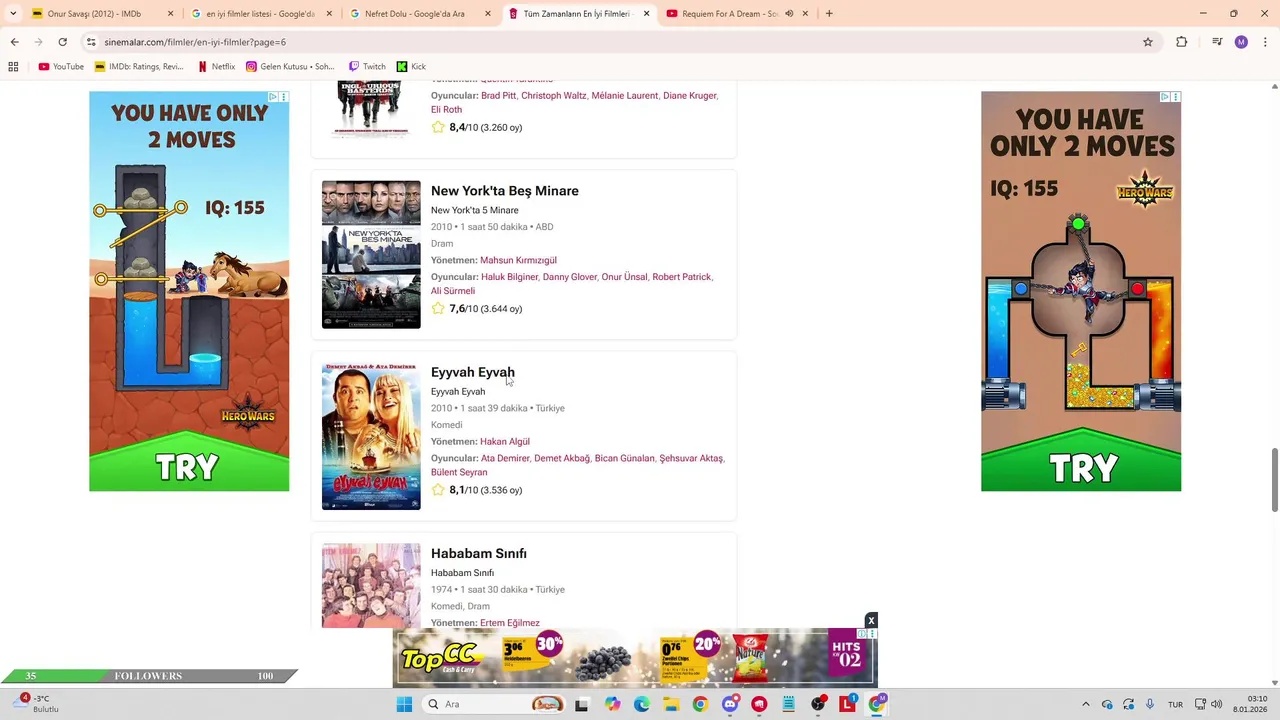Open the apps grid in bookmarks bar
The image size is (1280, 720).
click(13, 67)
